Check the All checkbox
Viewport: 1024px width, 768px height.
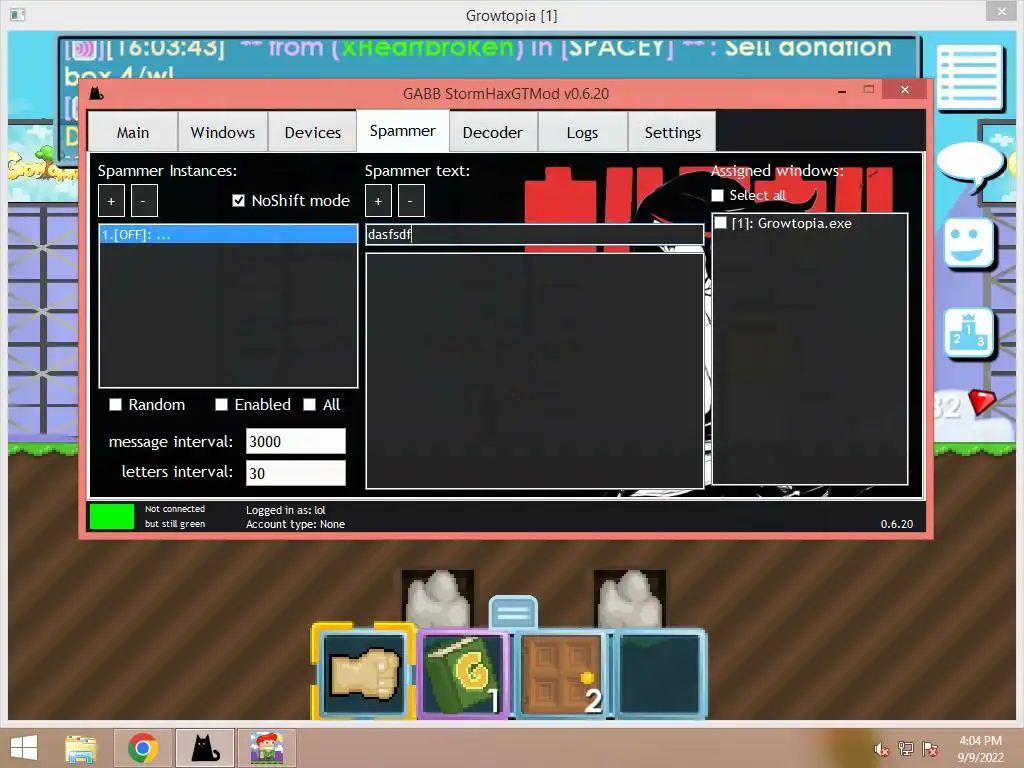[x=310, y=405]
